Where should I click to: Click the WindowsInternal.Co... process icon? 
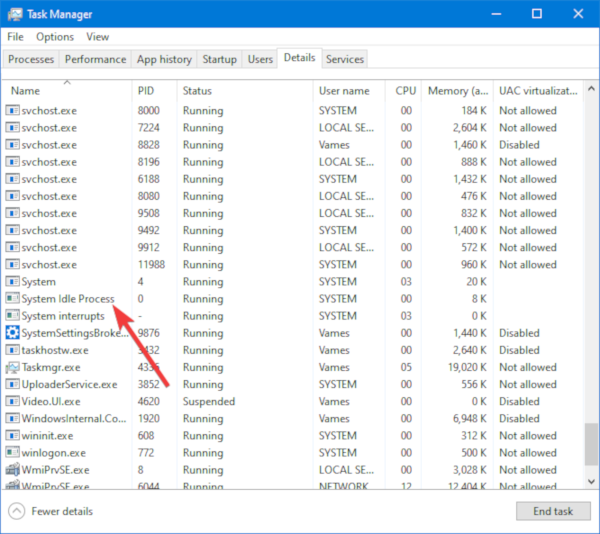click(x=12, y=419)
